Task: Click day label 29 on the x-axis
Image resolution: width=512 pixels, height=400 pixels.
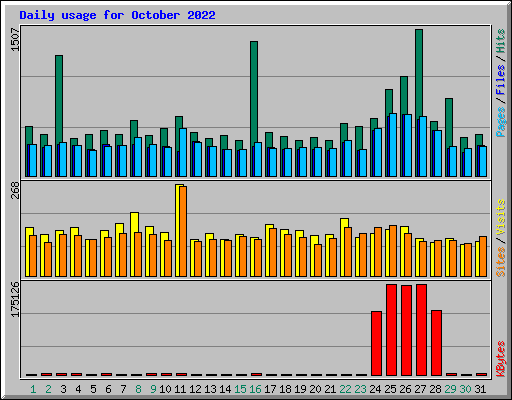Action: [450, 389]
